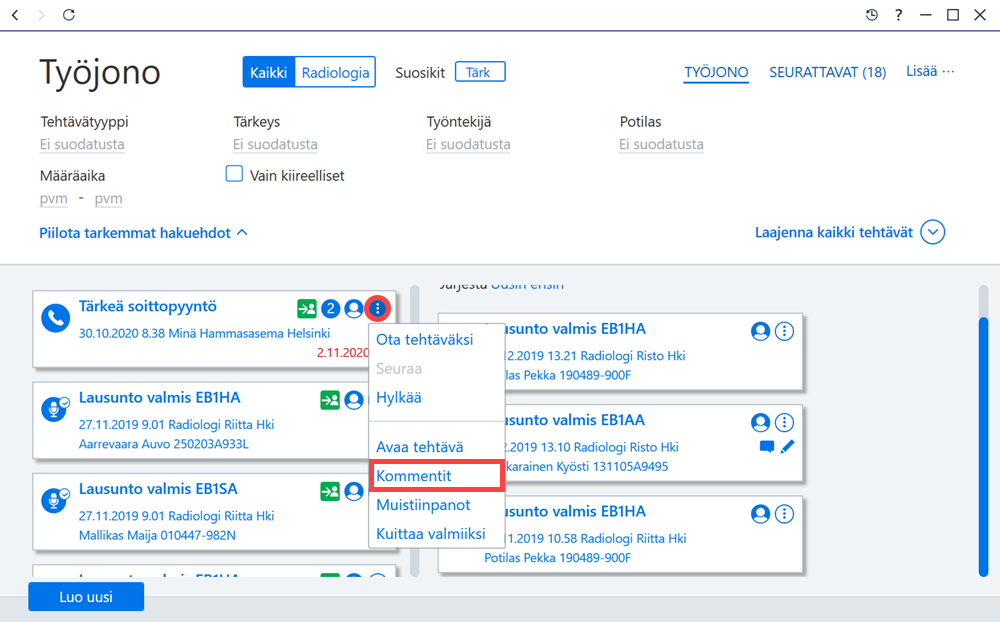Viewport: 1000px width, 622px height.
Task: Switch to SEURATTAVAT (18) tab
Action: coord(827,72)
